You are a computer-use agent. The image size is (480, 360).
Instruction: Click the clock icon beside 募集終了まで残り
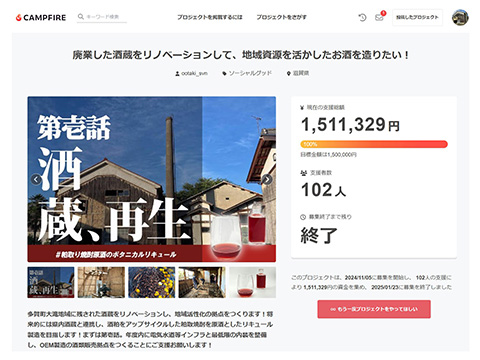click(x=303, y=217)
